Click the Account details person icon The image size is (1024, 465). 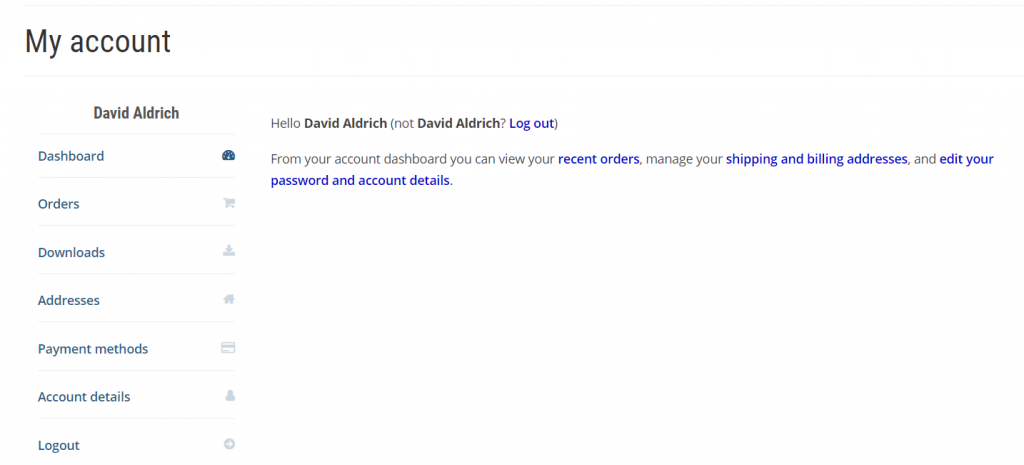click(229, 396)
